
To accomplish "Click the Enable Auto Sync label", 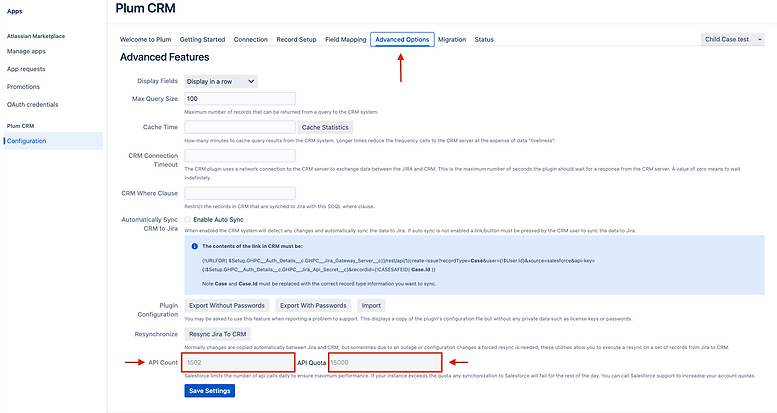I will click(x=219, y=220).
